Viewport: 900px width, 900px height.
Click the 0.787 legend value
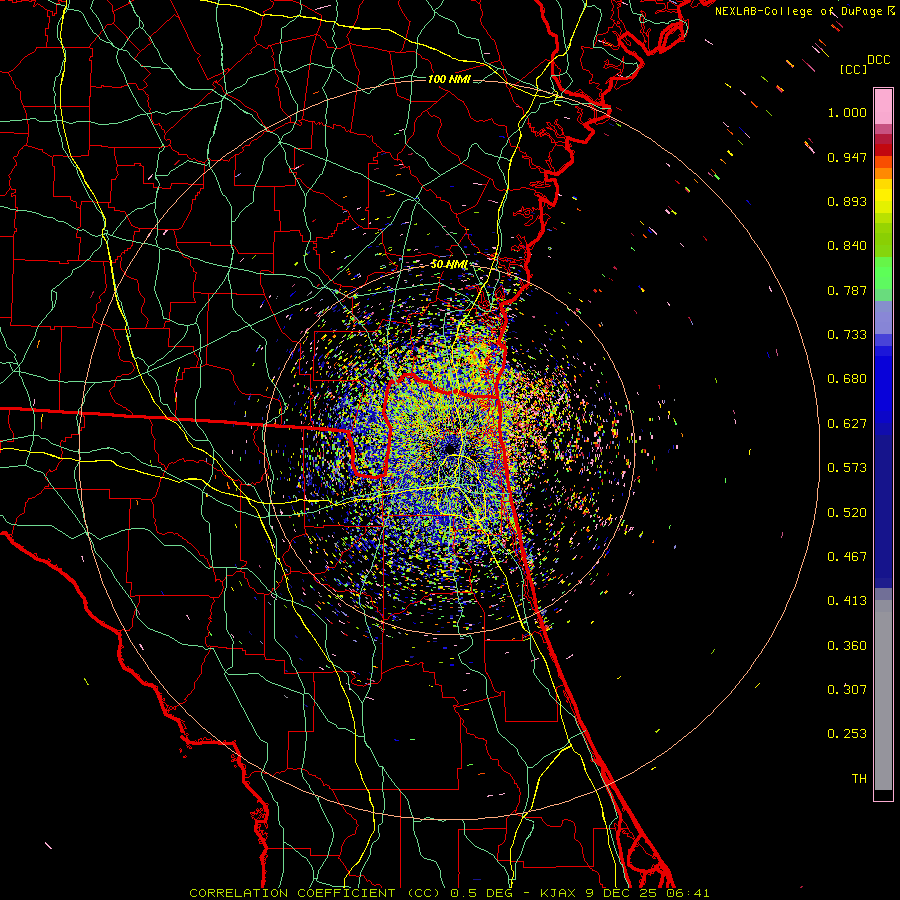click(x=847, y=290)
